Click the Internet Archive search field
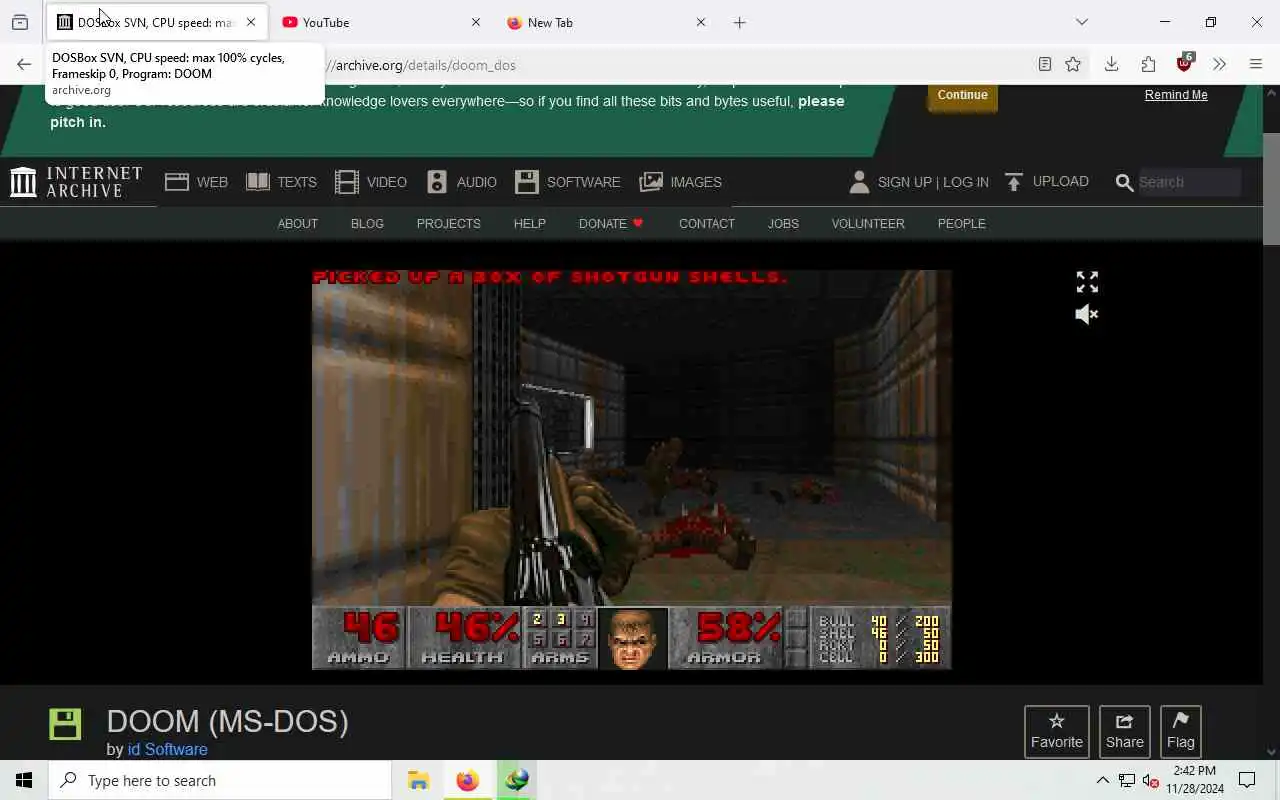The height and width of the screenshot is (800, 1280). (x=1188, y=182)
